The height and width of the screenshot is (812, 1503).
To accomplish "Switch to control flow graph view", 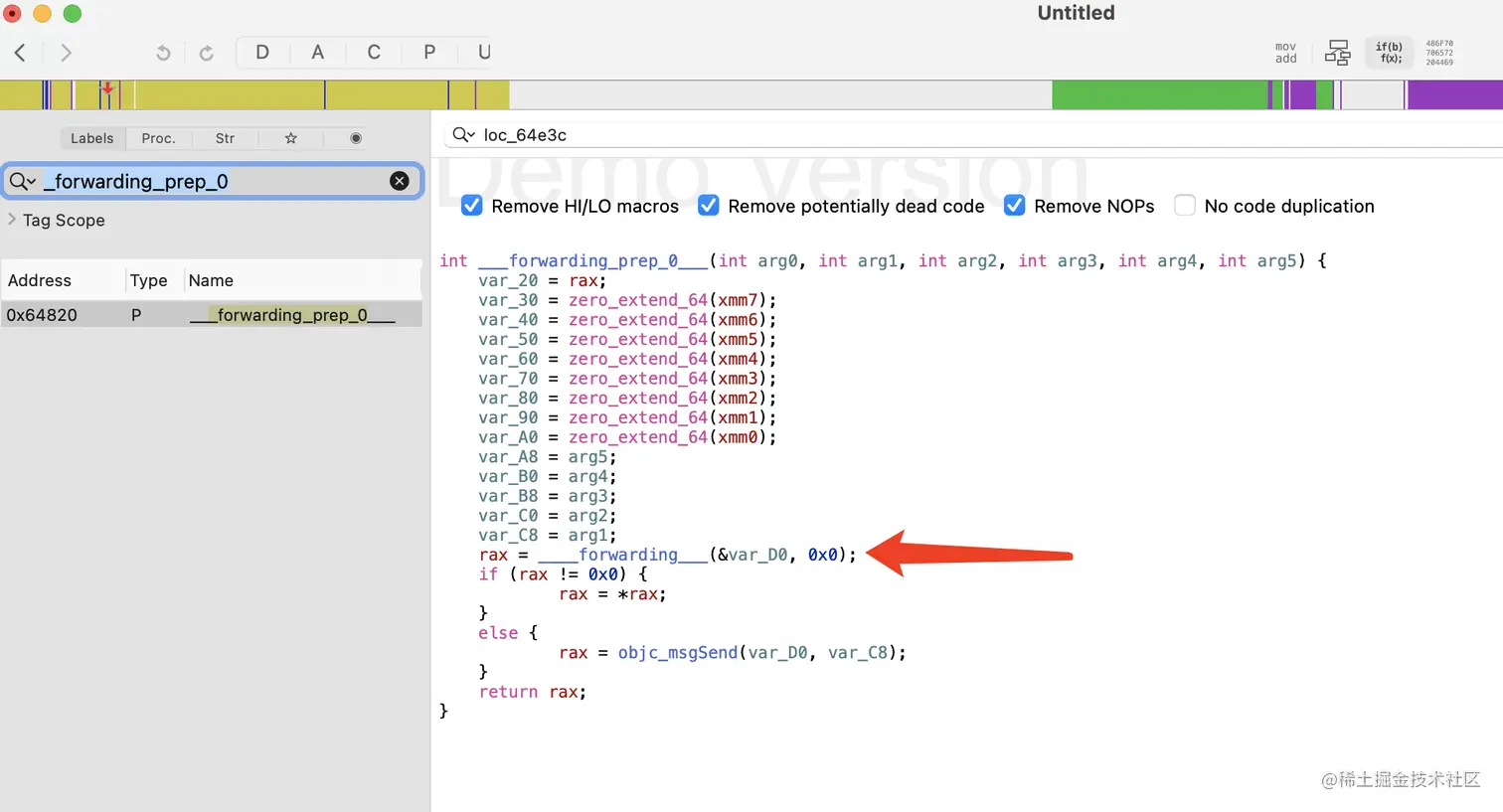I will coord(1338,53).
